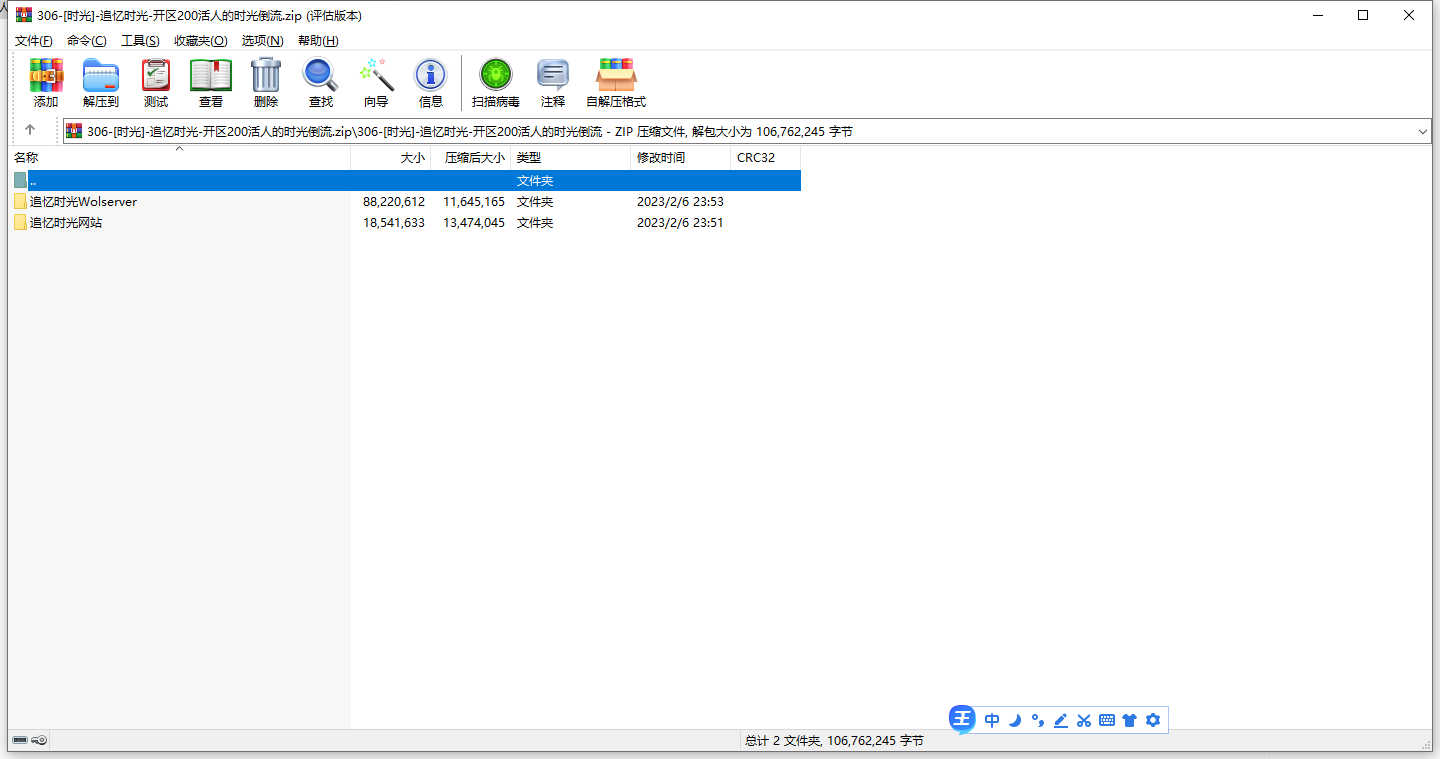Click the 自解压格式 (SFX) toolbar icon
The width and height of the screenshot is (1440, 759).
click(x=616, y=83)
